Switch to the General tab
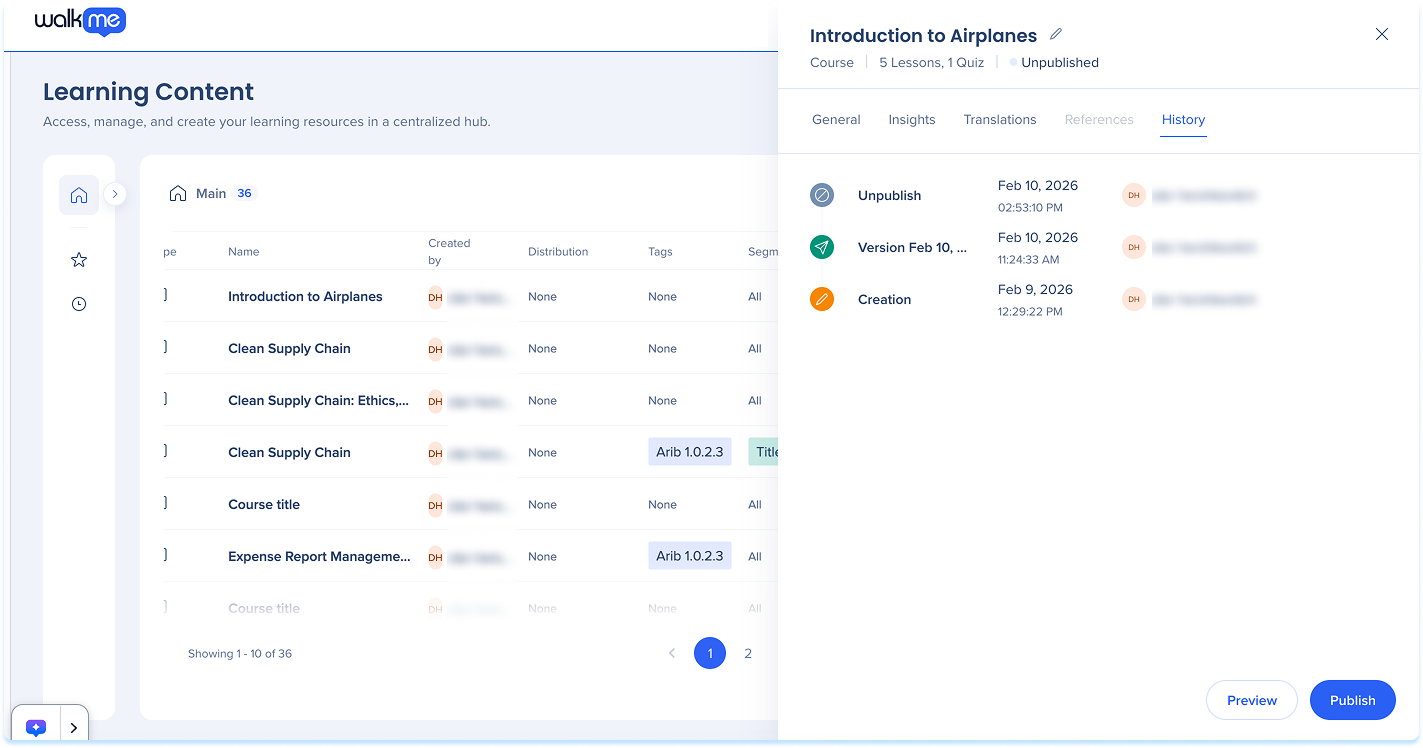Image resolution: width=1423 pixels, height=748 pixels. coord(836,119)
